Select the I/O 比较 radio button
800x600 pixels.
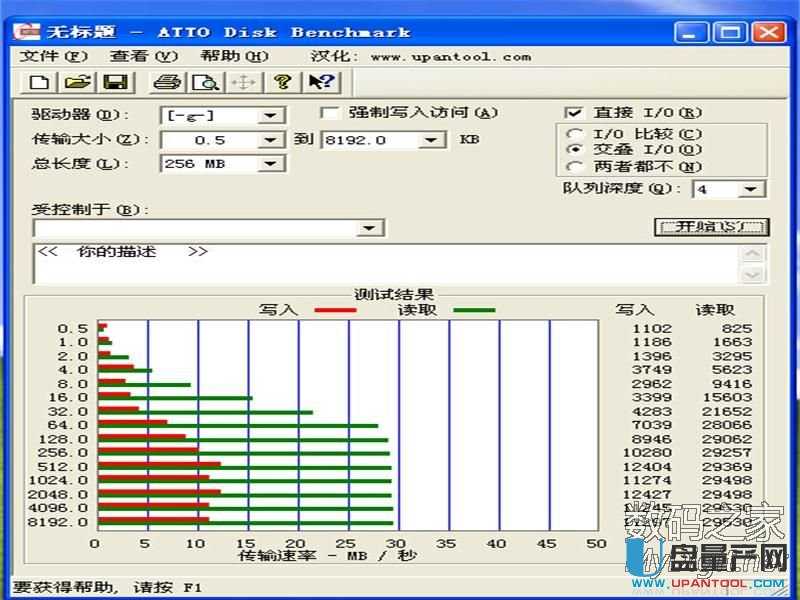click(x=576, y=132)
